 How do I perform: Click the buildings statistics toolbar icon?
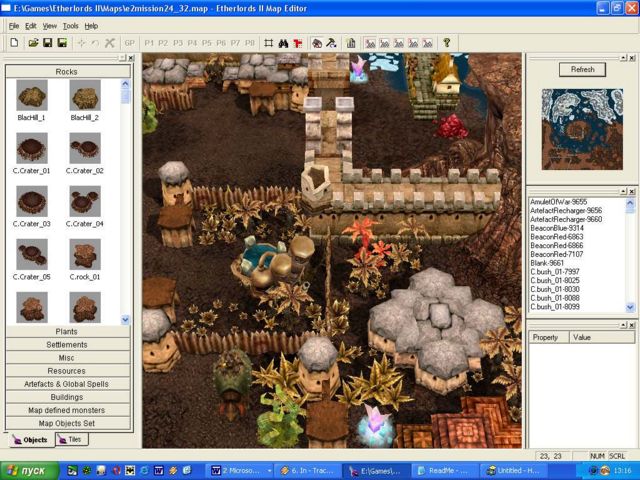(351, 43)
